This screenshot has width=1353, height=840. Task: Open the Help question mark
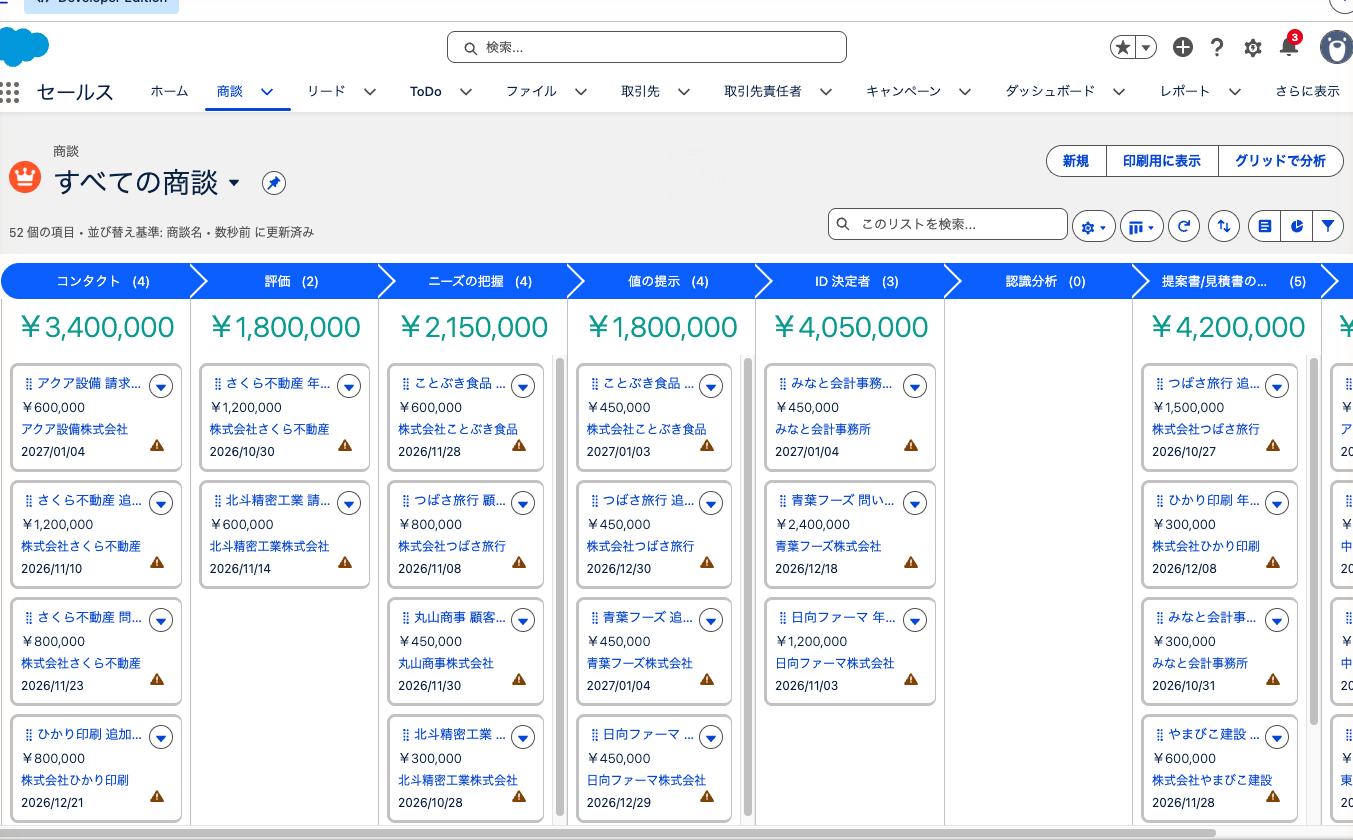[1217, 47]
